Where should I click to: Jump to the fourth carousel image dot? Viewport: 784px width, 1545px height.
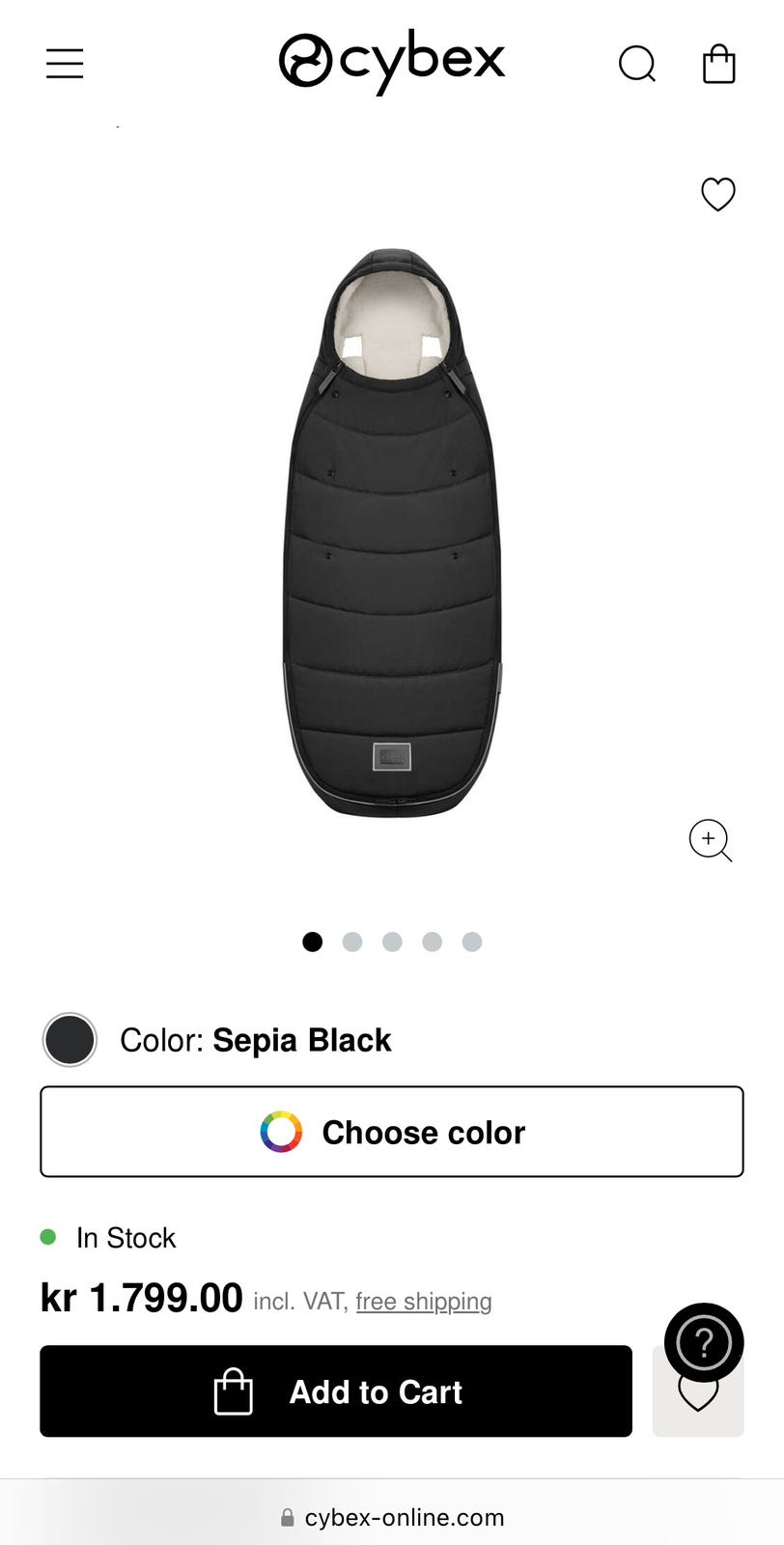coord(432,941)
